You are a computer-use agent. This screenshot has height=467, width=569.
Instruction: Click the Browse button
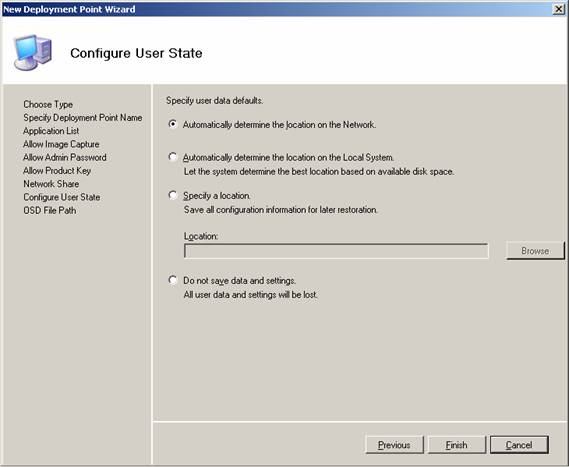535,251
